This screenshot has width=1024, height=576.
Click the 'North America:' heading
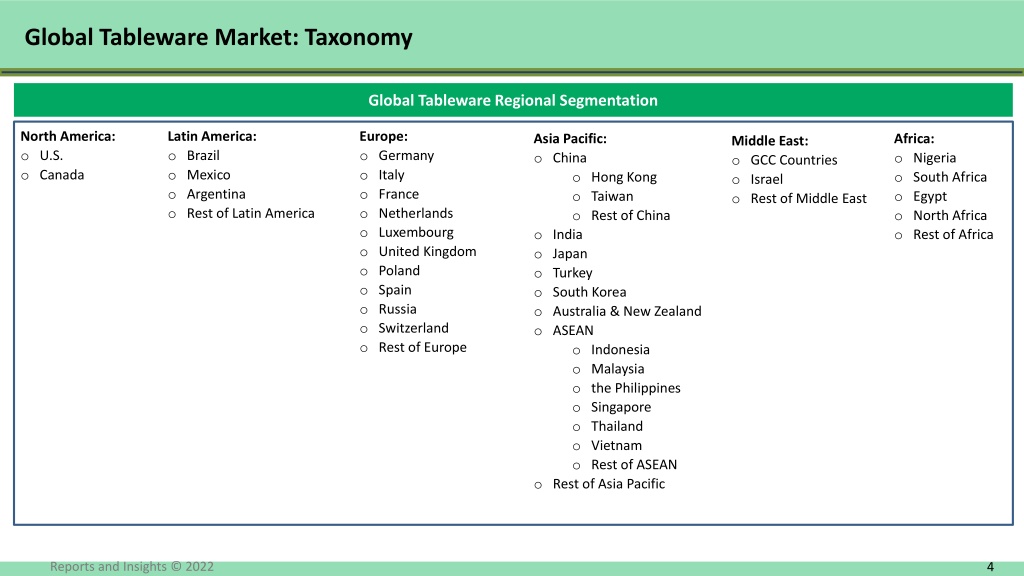[68, 136]
